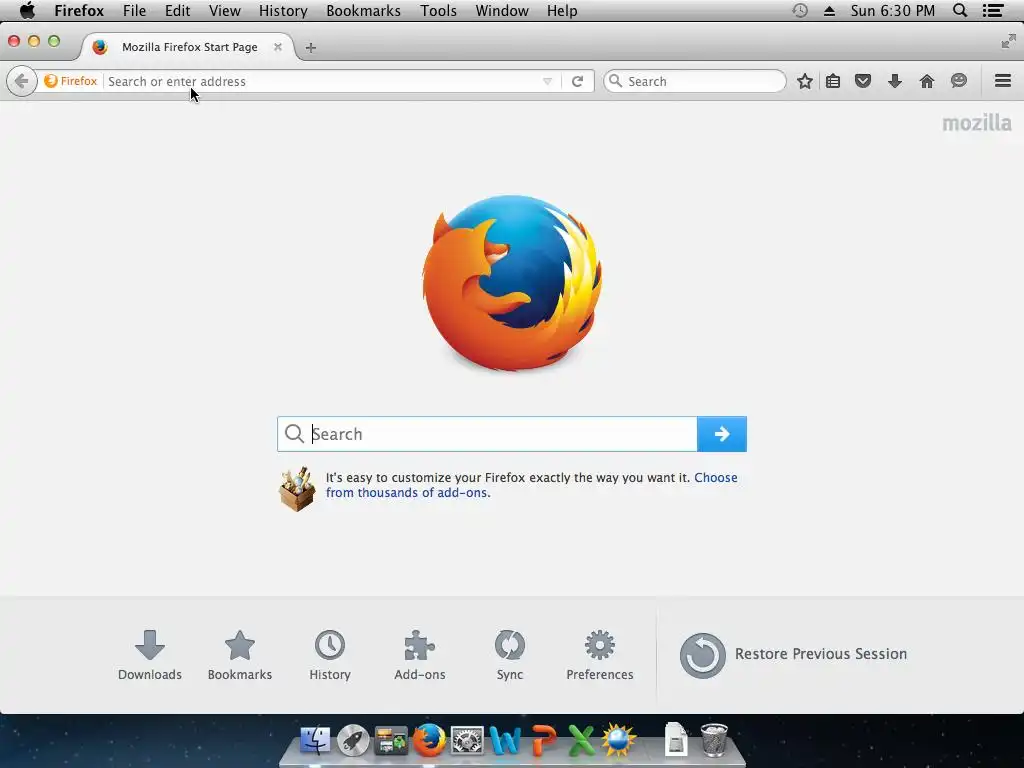Open Firefox icon in the Dock
Screen dimensions: 1024x768
429,741
